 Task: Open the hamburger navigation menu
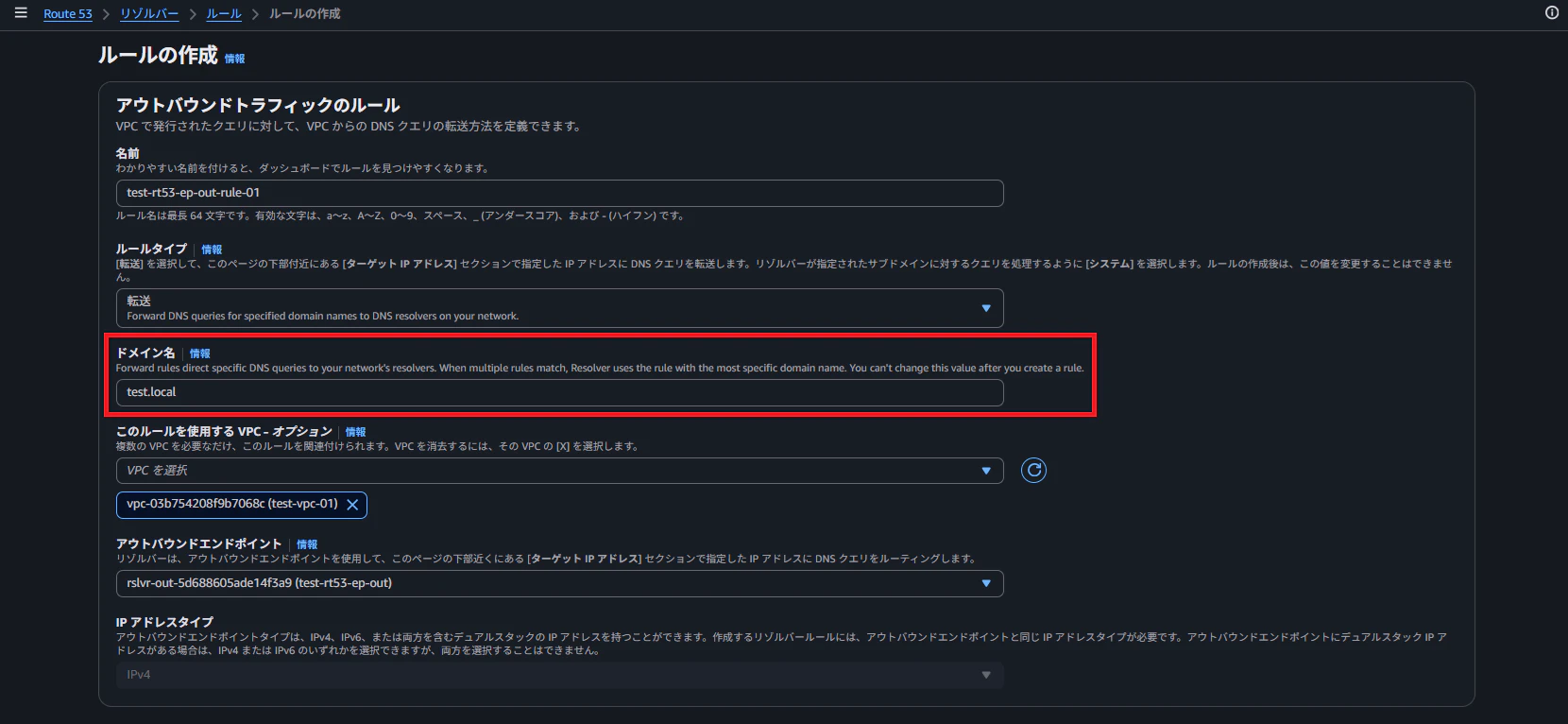click(21, 13)
